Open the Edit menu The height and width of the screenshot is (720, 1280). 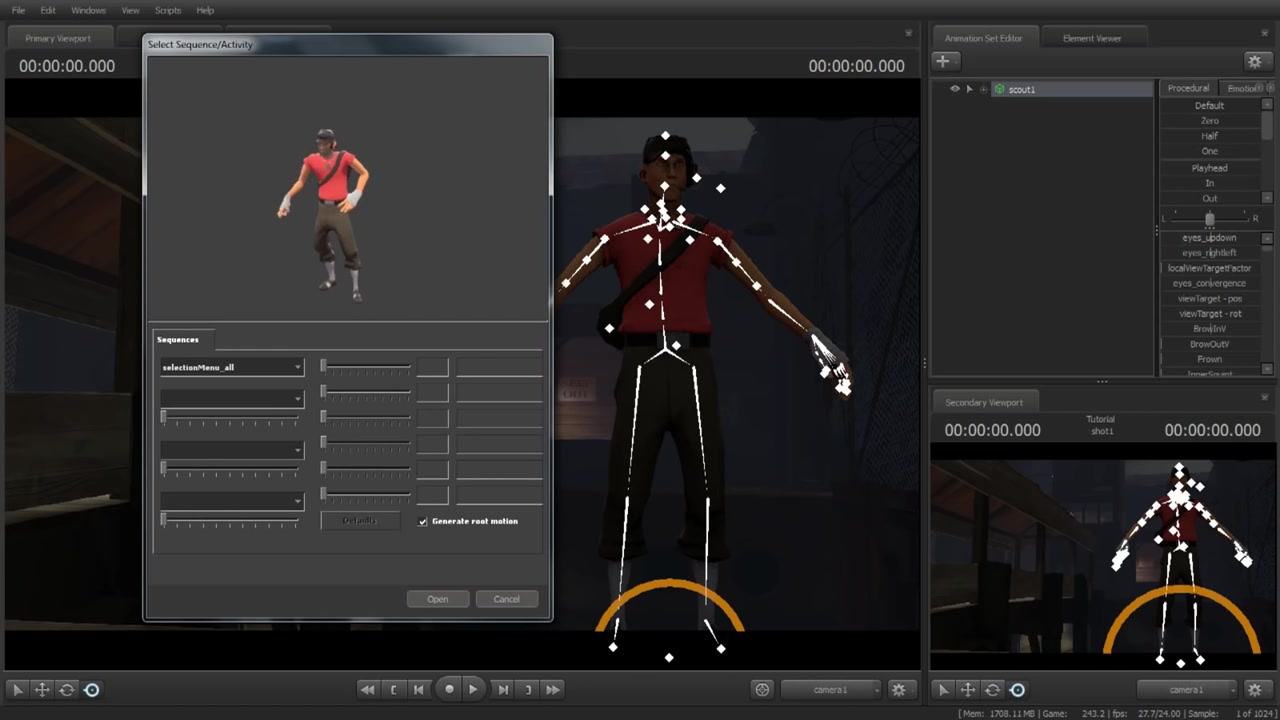(x=48, y=10)
